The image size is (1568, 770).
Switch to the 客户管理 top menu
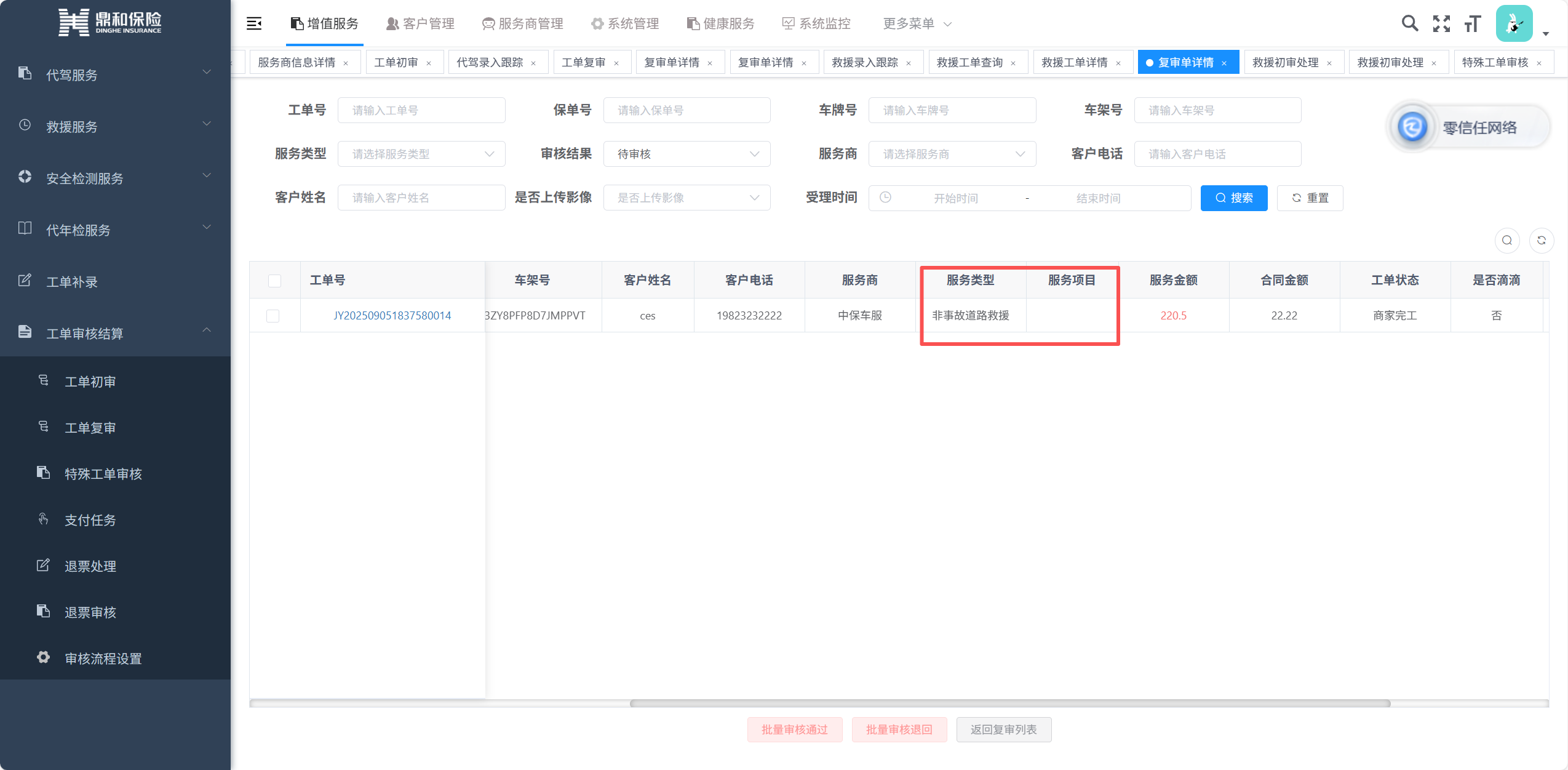420,24
